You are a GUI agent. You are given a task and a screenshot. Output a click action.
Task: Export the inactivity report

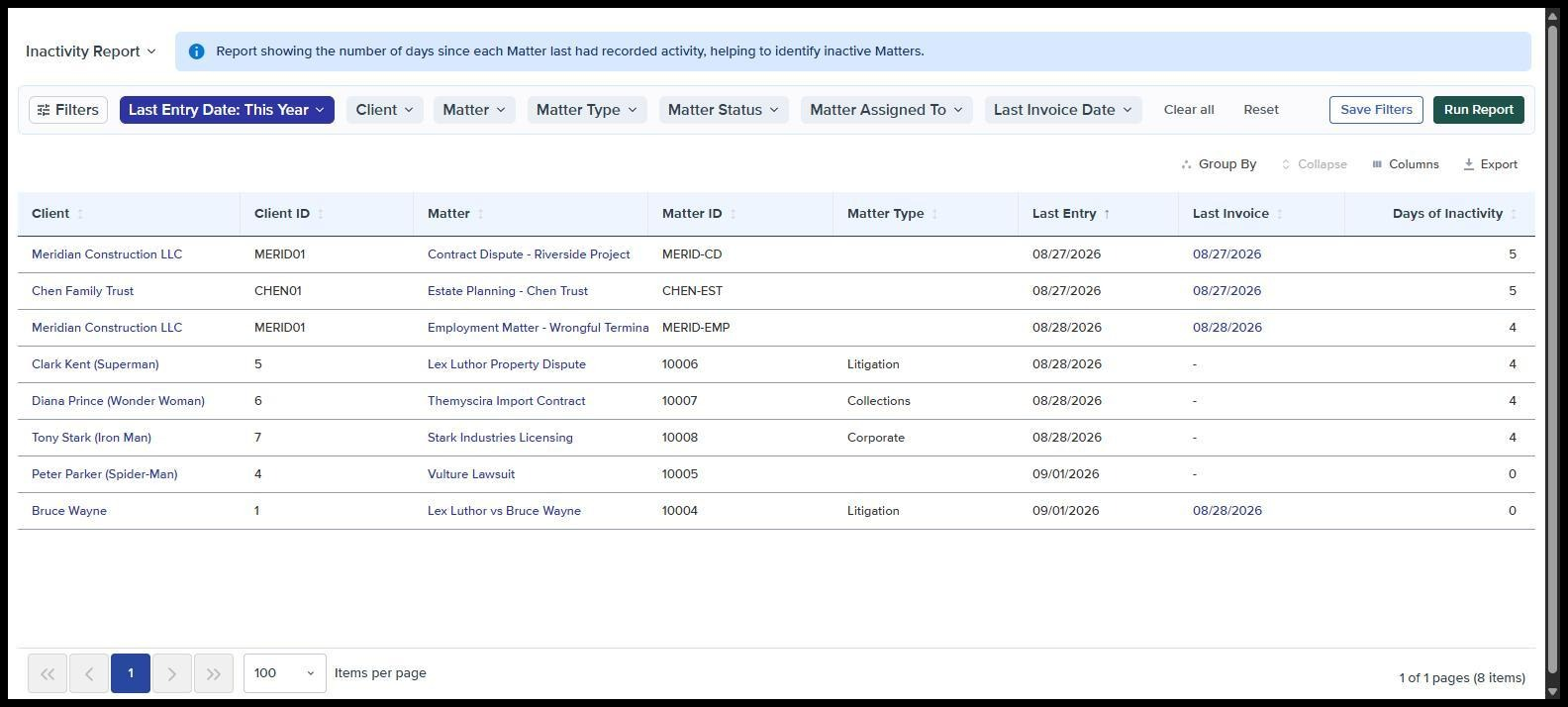coord(1490,164)
